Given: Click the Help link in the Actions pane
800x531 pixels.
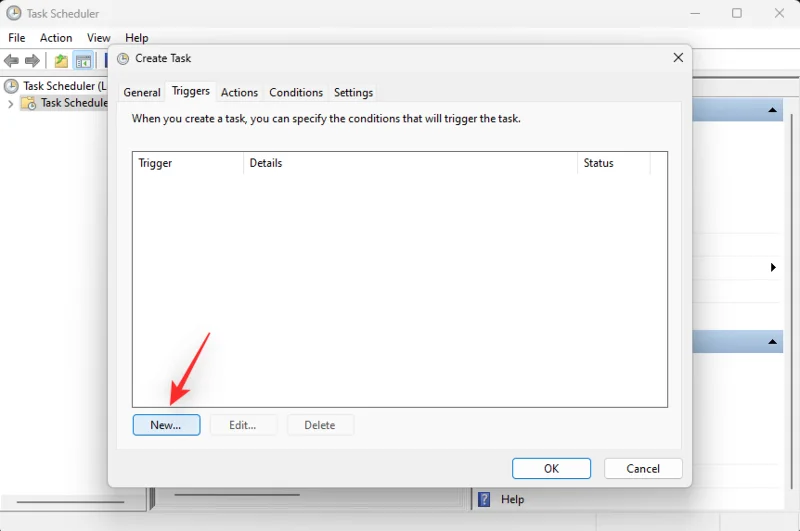Looking at the screenshot, I should pyautogui.click(x=512, y=499).
